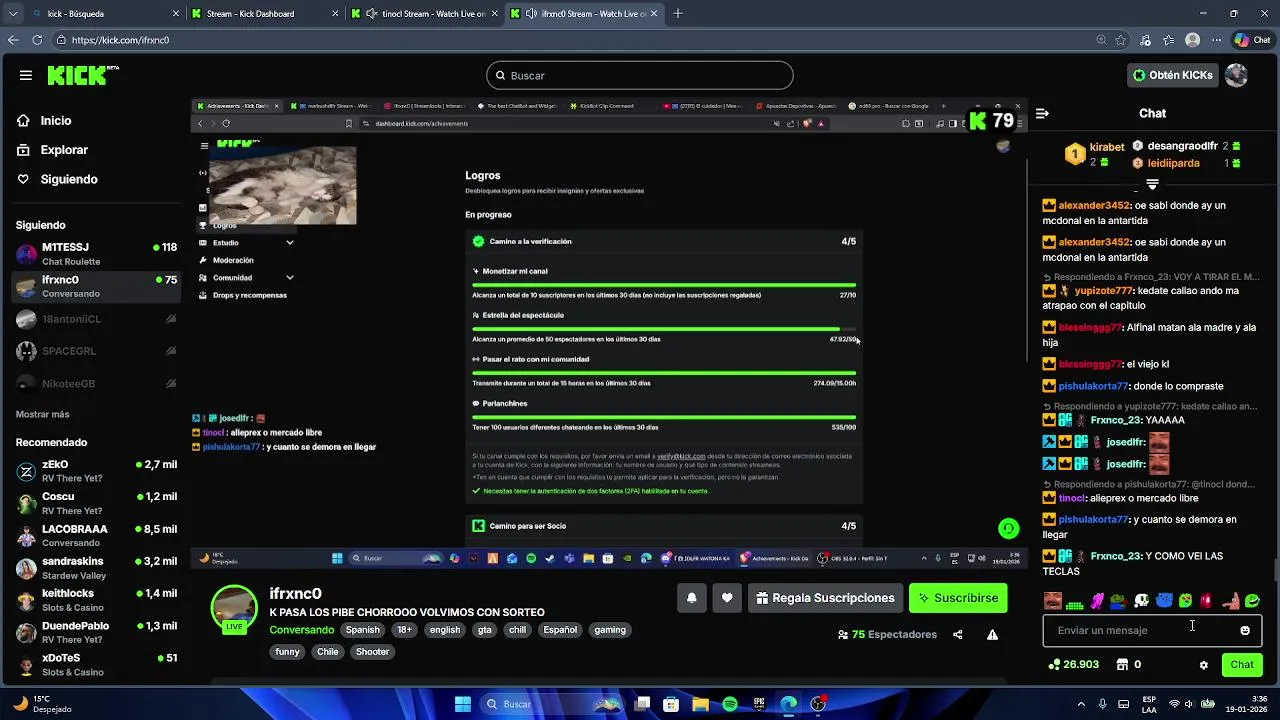Insert the skull emote
The height and width of the screenshot is (720, 1280).
(x=1141, y=601)
